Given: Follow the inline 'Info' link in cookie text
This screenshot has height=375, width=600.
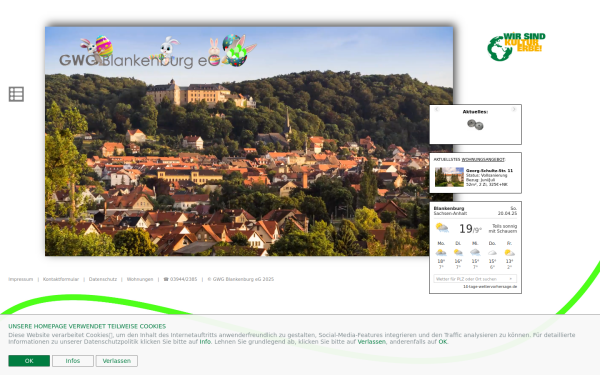Looking at the screenshot, I should coord(205,342).
